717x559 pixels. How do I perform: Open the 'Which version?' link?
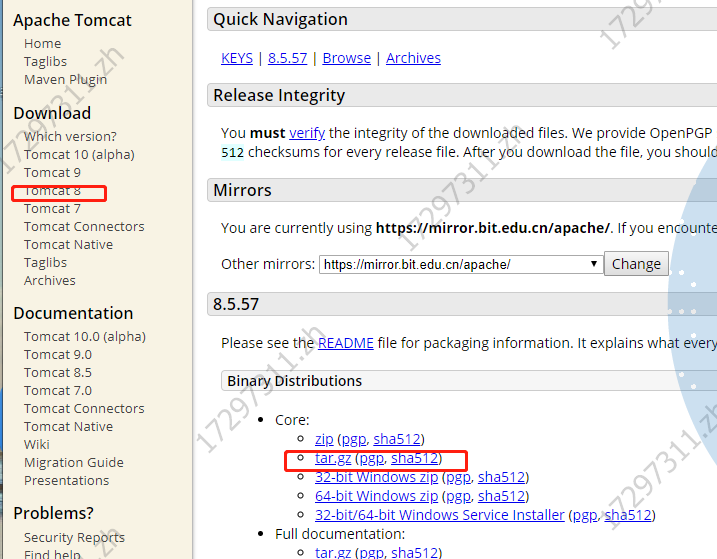click(70, 136)
